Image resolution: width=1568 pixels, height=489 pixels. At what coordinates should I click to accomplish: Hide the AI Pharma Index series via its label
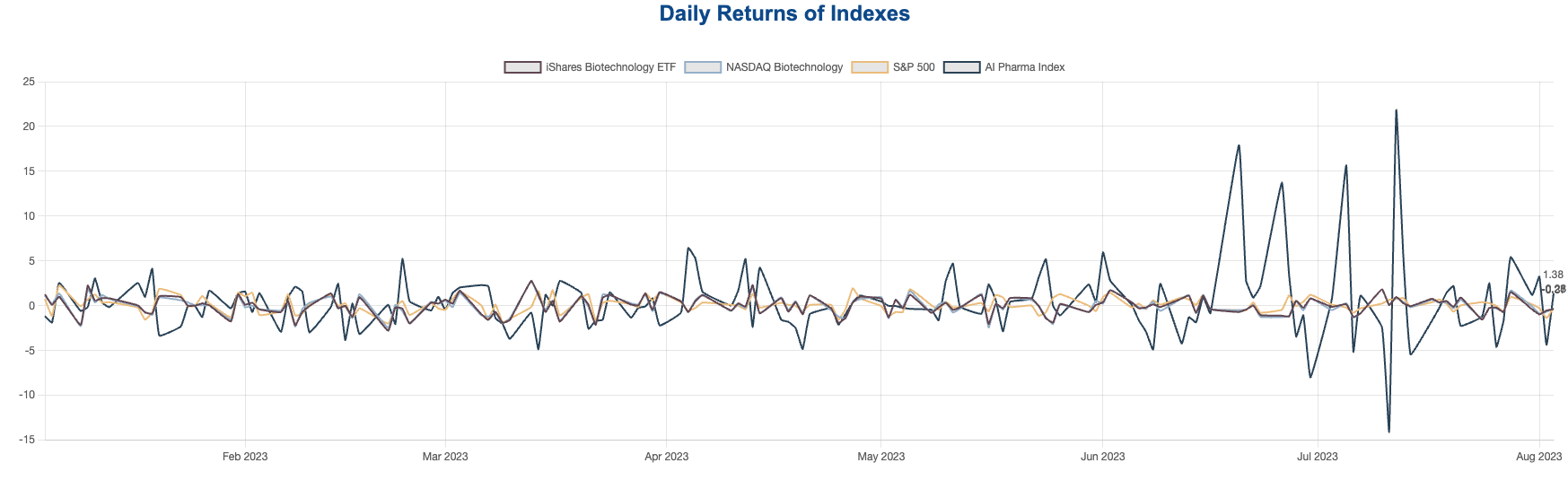click(x=1024, y=67)
